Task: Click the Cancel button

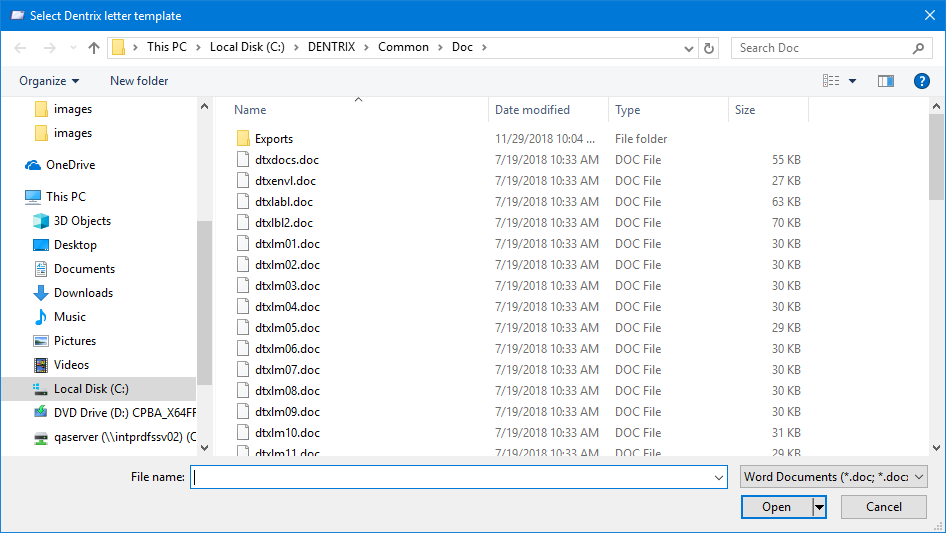Action: pyautogui.click(x=883, y=507)
